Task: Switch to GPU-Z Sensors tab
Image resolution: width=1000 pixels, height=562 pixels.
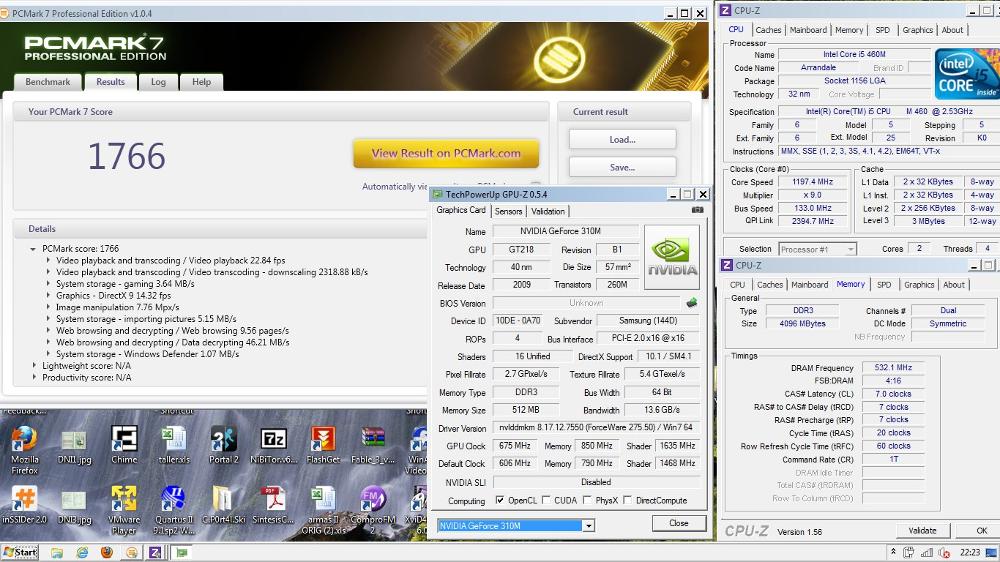Action: [508, 211]
